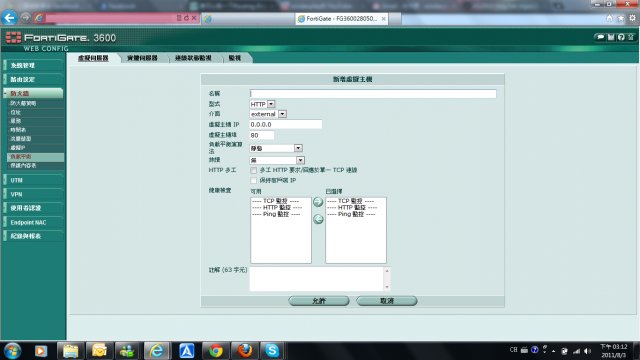This screenshot has height=360, width=640.
Task: Refresh the page from the address bar
Action: pos(187,18)
